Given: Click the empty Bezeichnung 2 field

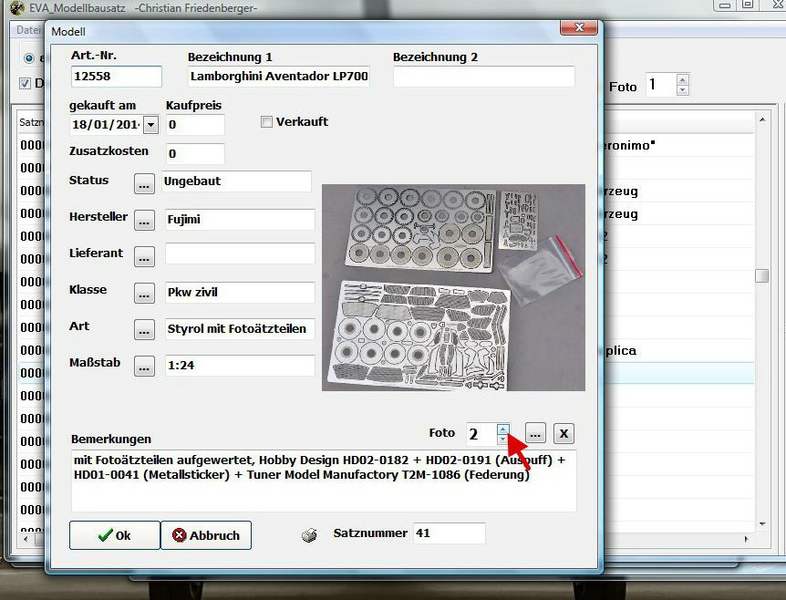Looking at the screenshot, I should click(484, 76).
